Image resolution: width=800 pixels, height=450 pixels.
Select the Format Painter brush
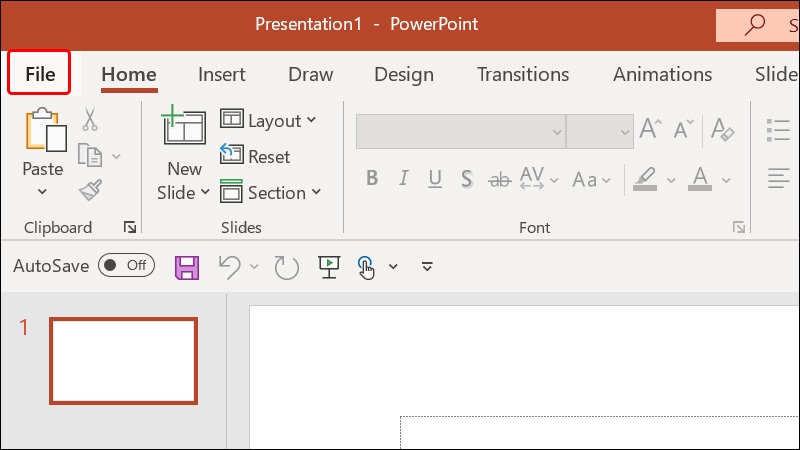point(90,190)
